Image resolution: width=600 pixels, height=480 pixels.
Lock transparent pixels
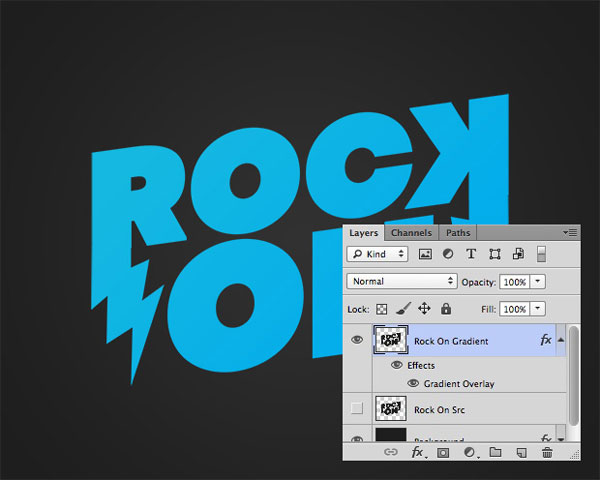click(382, 309)
